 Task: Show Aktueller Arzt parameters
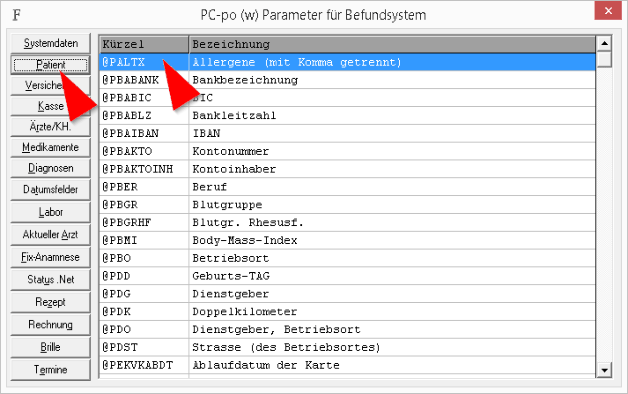[x=50, y=234]
